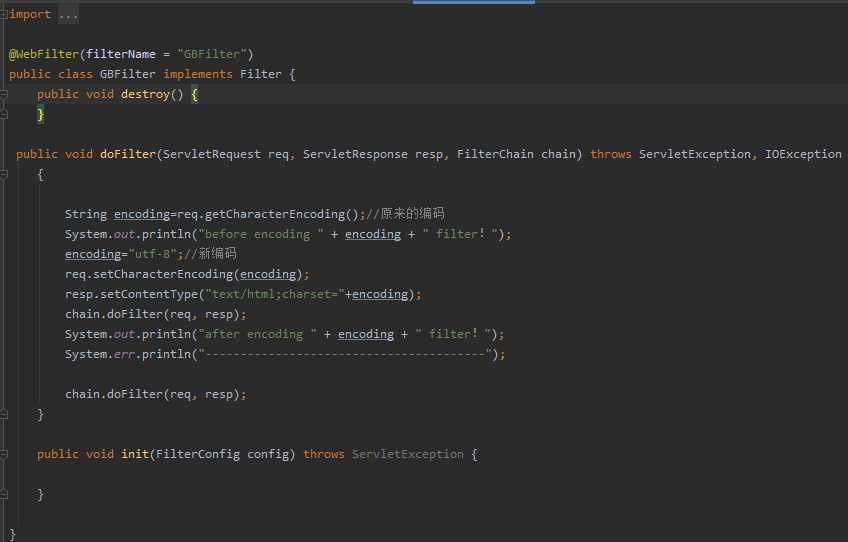Click the "before encoding " string
The width and height of the screenshot is (848, 542).
261,234
